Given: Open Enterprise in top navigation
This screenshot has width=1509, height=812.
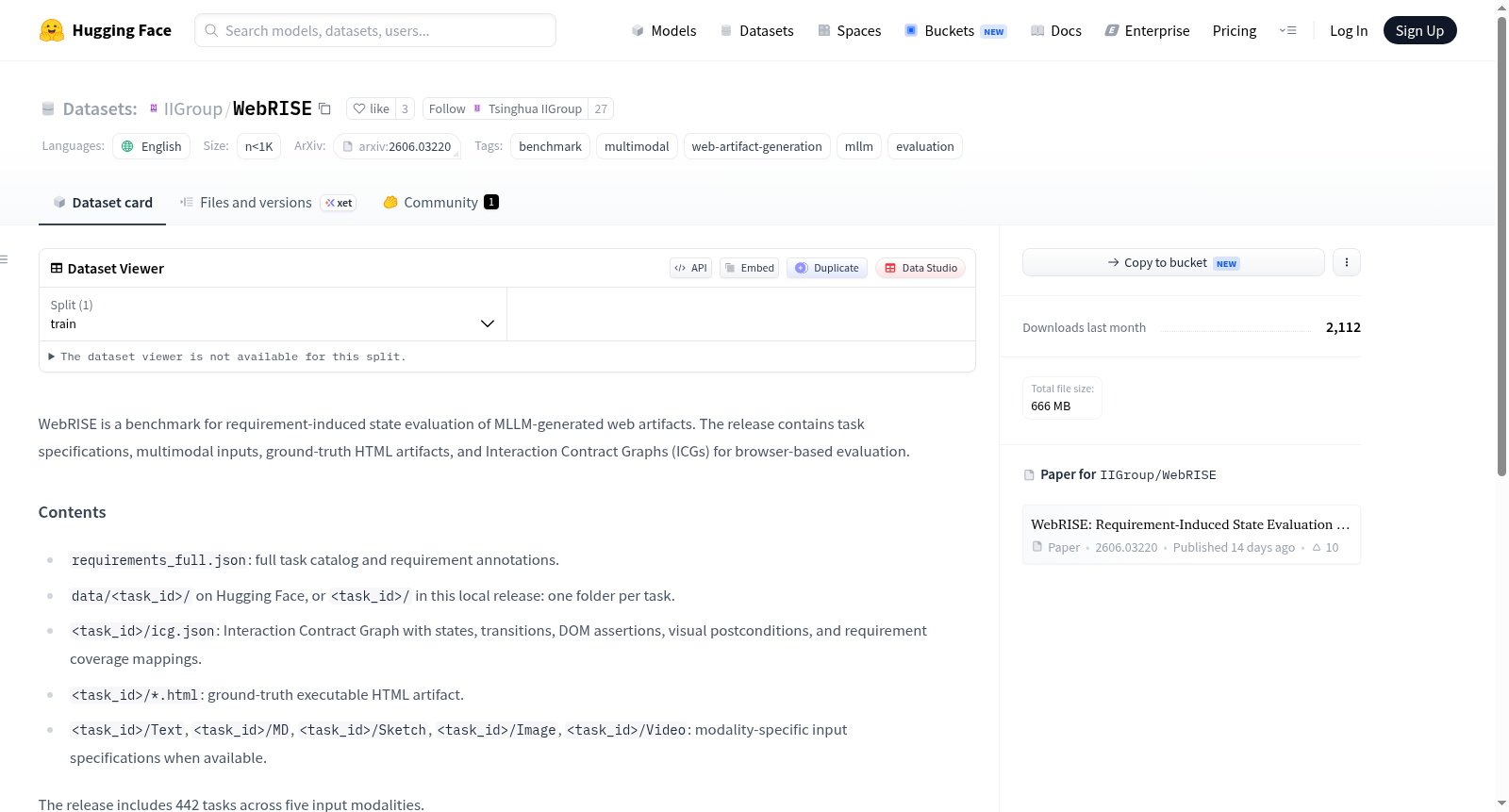Looking at the screenshot, I should coord(1147,30).
